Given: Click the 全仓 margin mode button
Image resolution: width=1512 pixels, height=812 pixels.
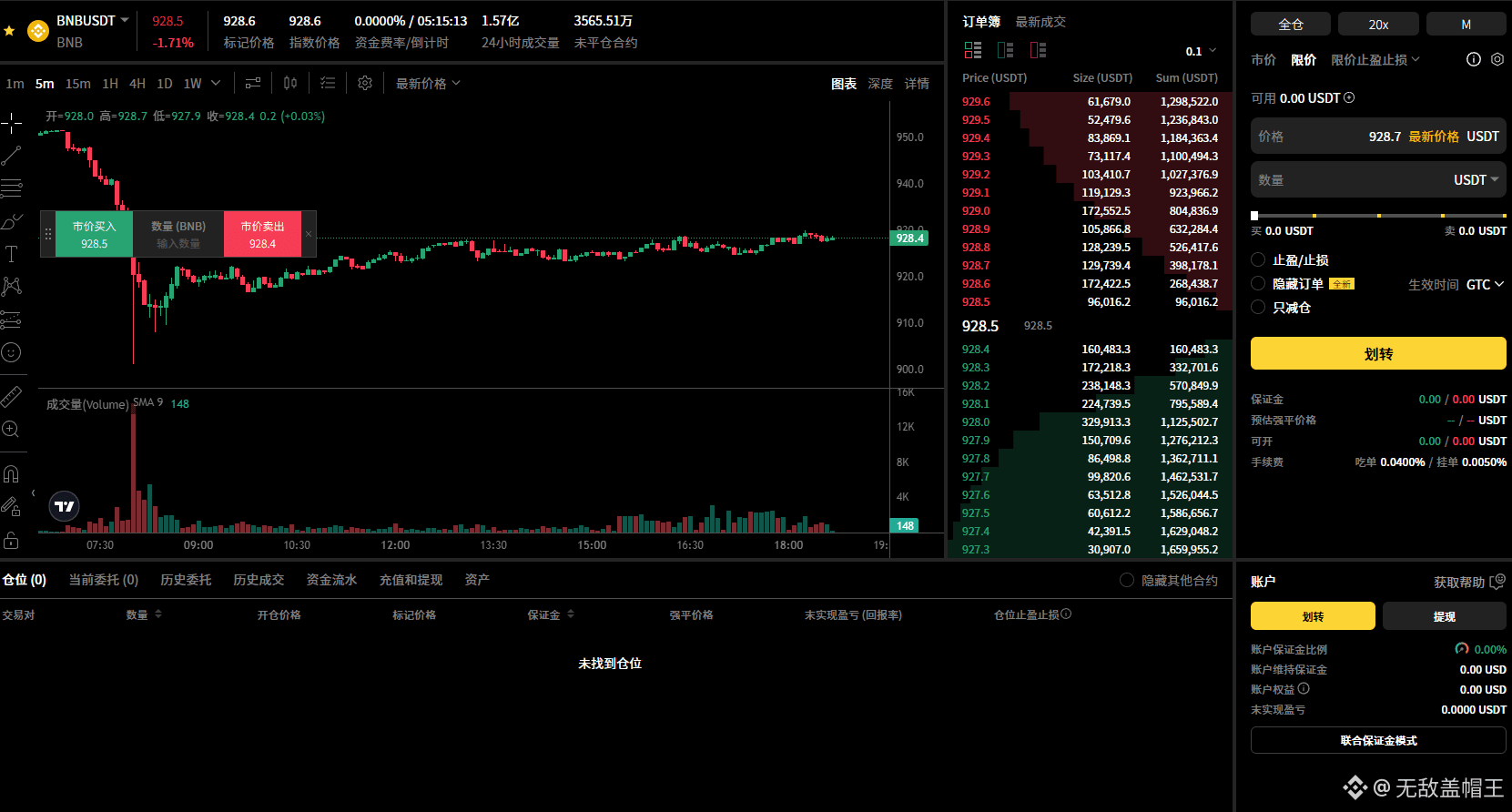Looking at the screenshot, I should click(1291, 25).
